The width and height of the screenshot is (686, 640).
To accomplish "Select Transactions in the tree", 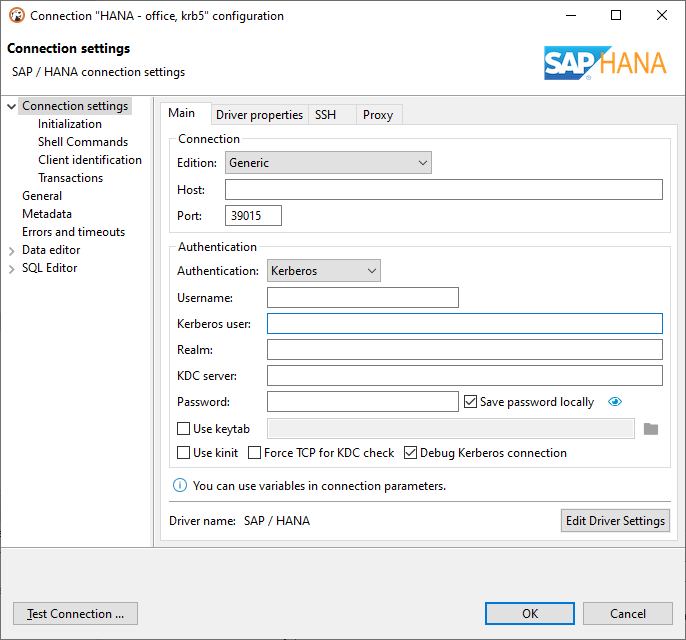I will click(70, 178).
